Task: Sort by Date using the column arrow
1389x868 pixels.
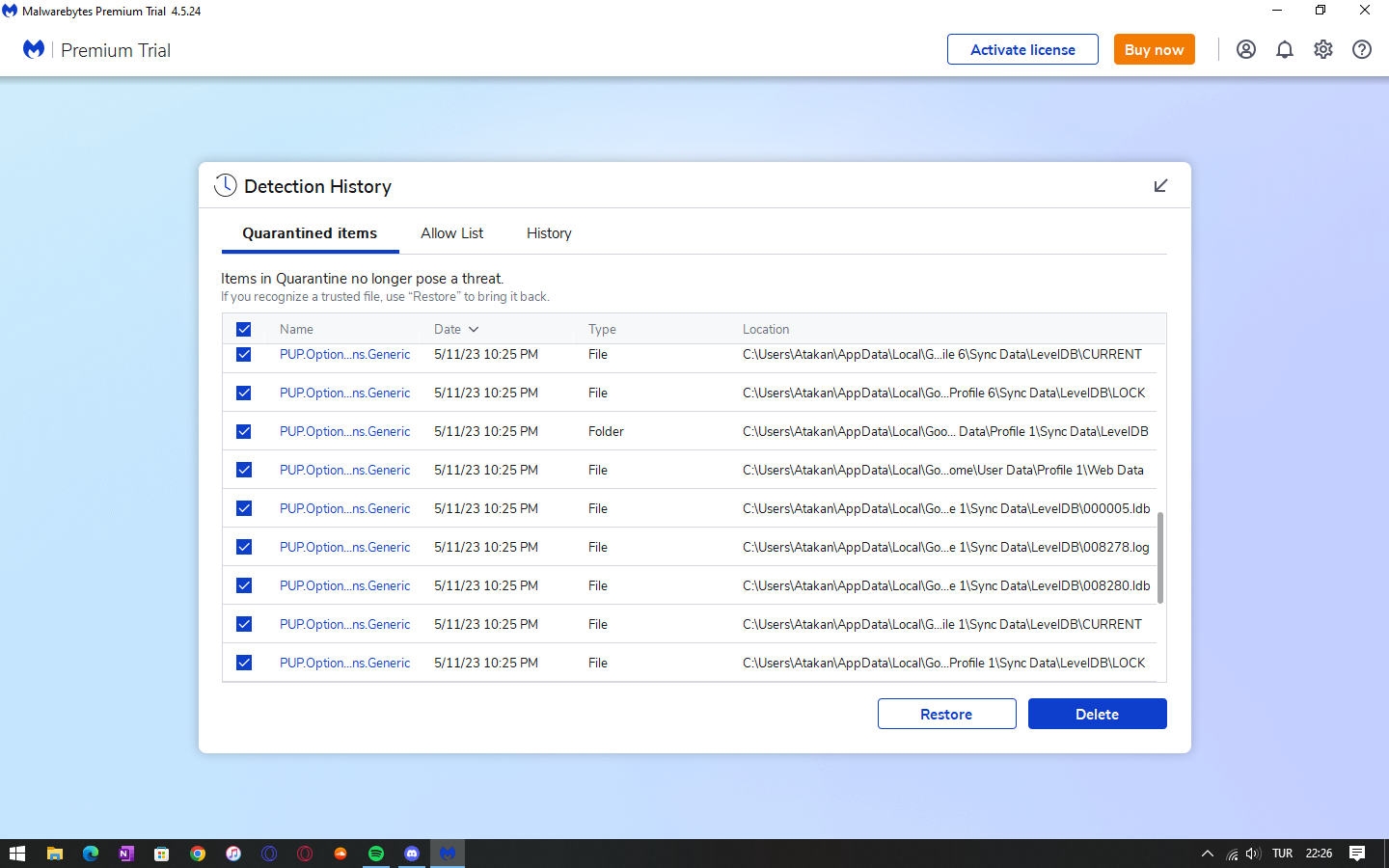Action: pyautogui.click(x=474, y=330)
